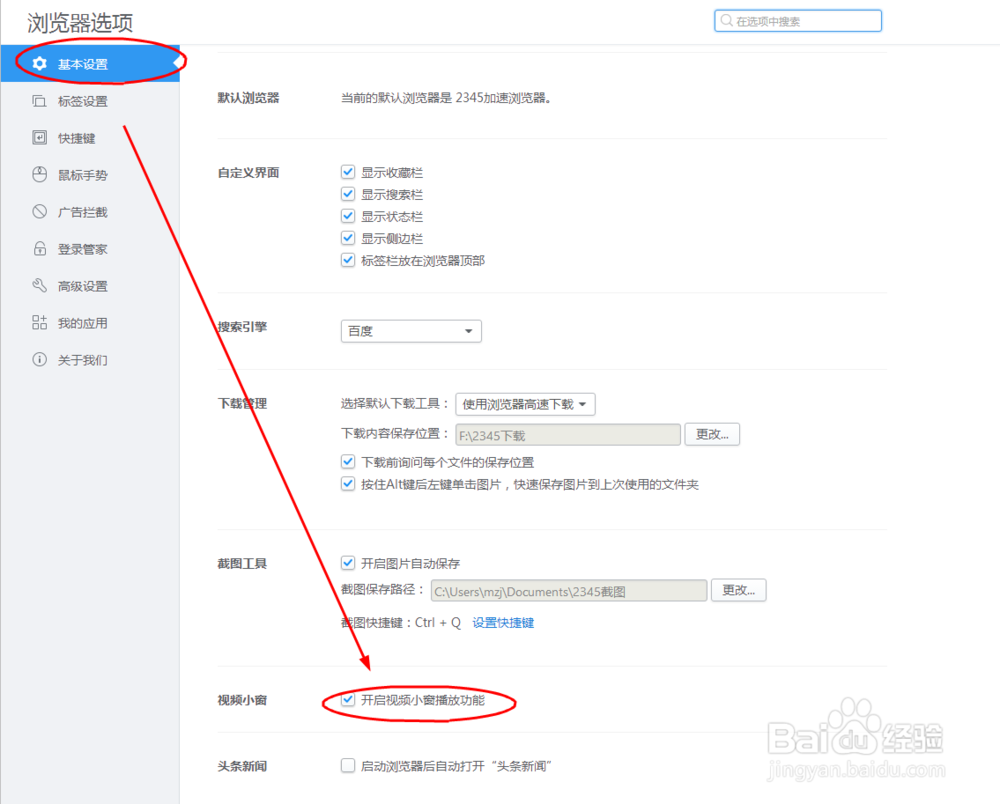Switch to 鼠标手势 settings

click(x=90, y=175)
